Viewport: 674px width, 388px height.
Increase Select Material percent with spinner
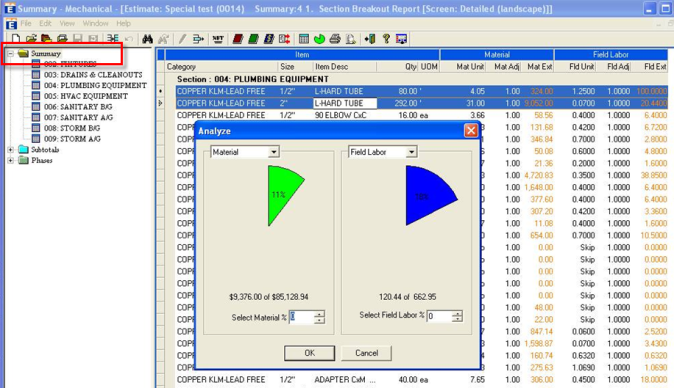[319, 314]
